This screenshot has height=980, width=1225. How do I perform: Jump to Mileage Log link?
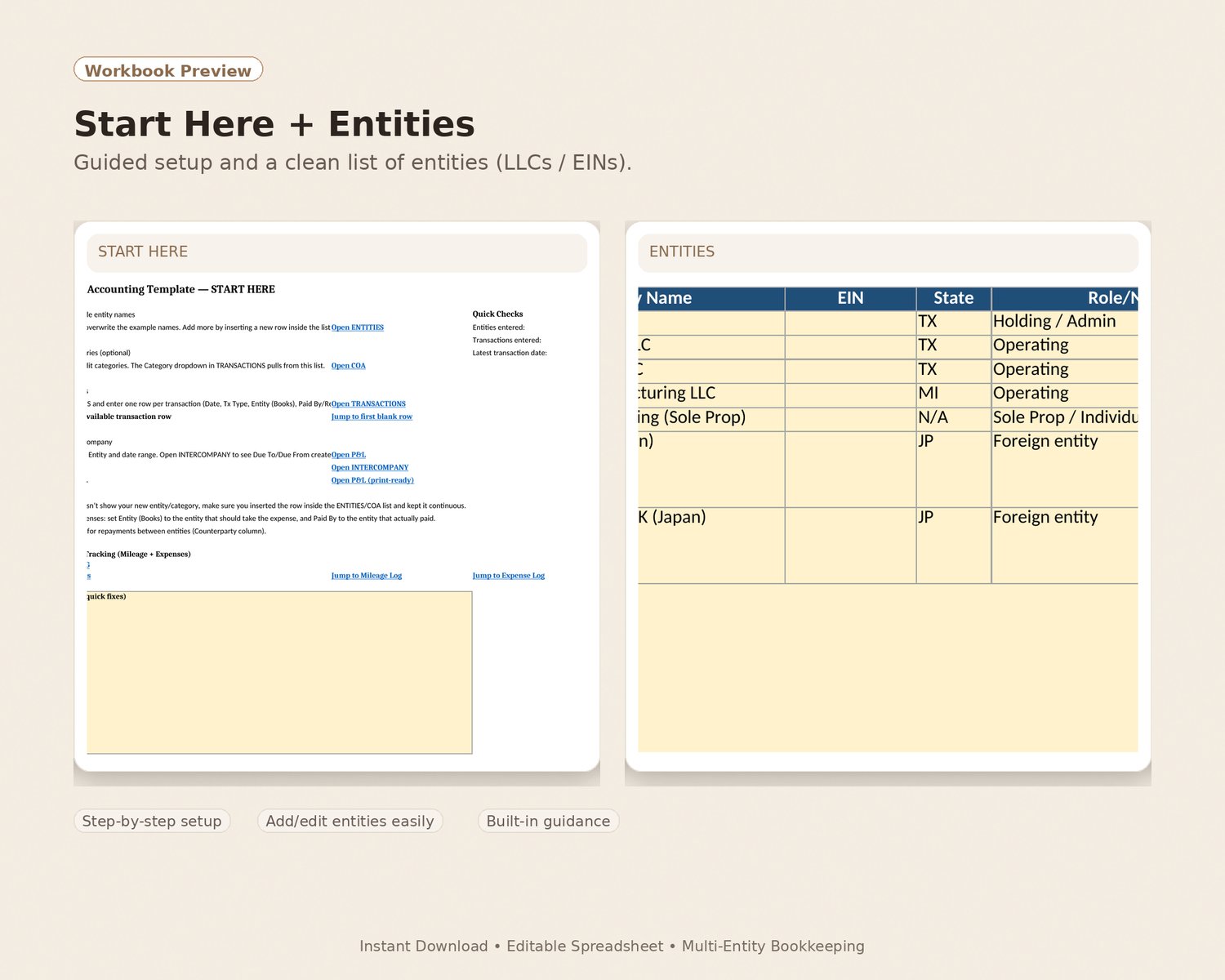[367, 576]
